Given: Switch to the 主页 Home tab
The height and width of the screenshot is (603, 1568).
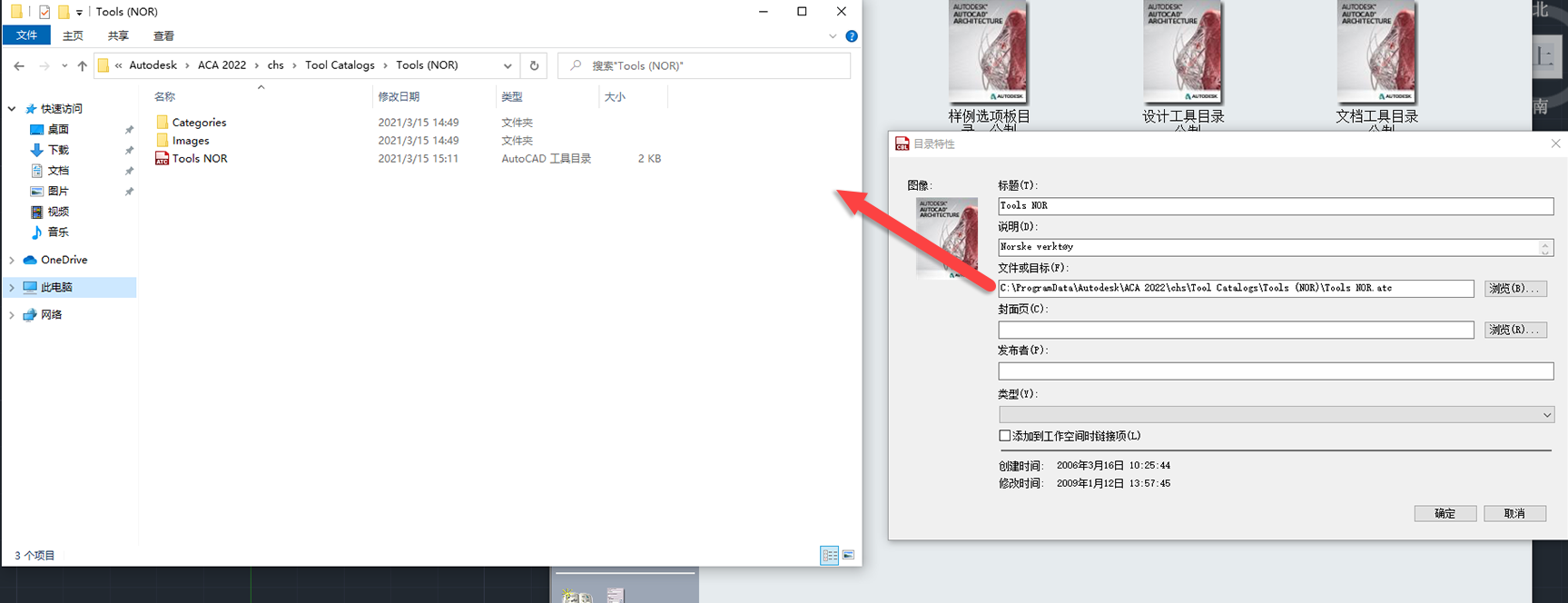Looking at the screenshot, I should 73,36.
